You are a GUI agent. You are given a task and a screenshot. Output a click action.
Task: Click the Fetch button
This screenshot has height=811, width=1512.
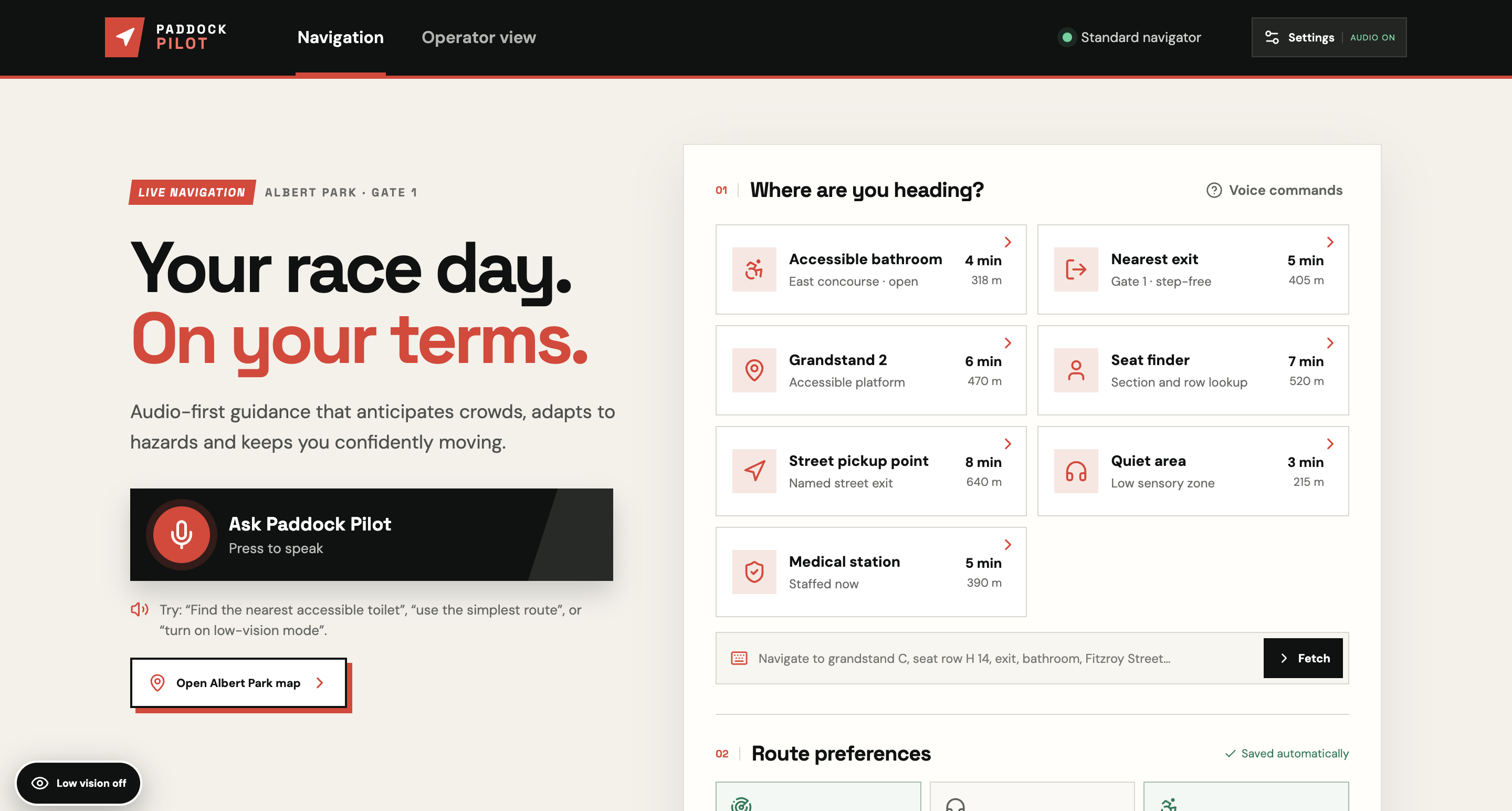(x=1303, y=658)
